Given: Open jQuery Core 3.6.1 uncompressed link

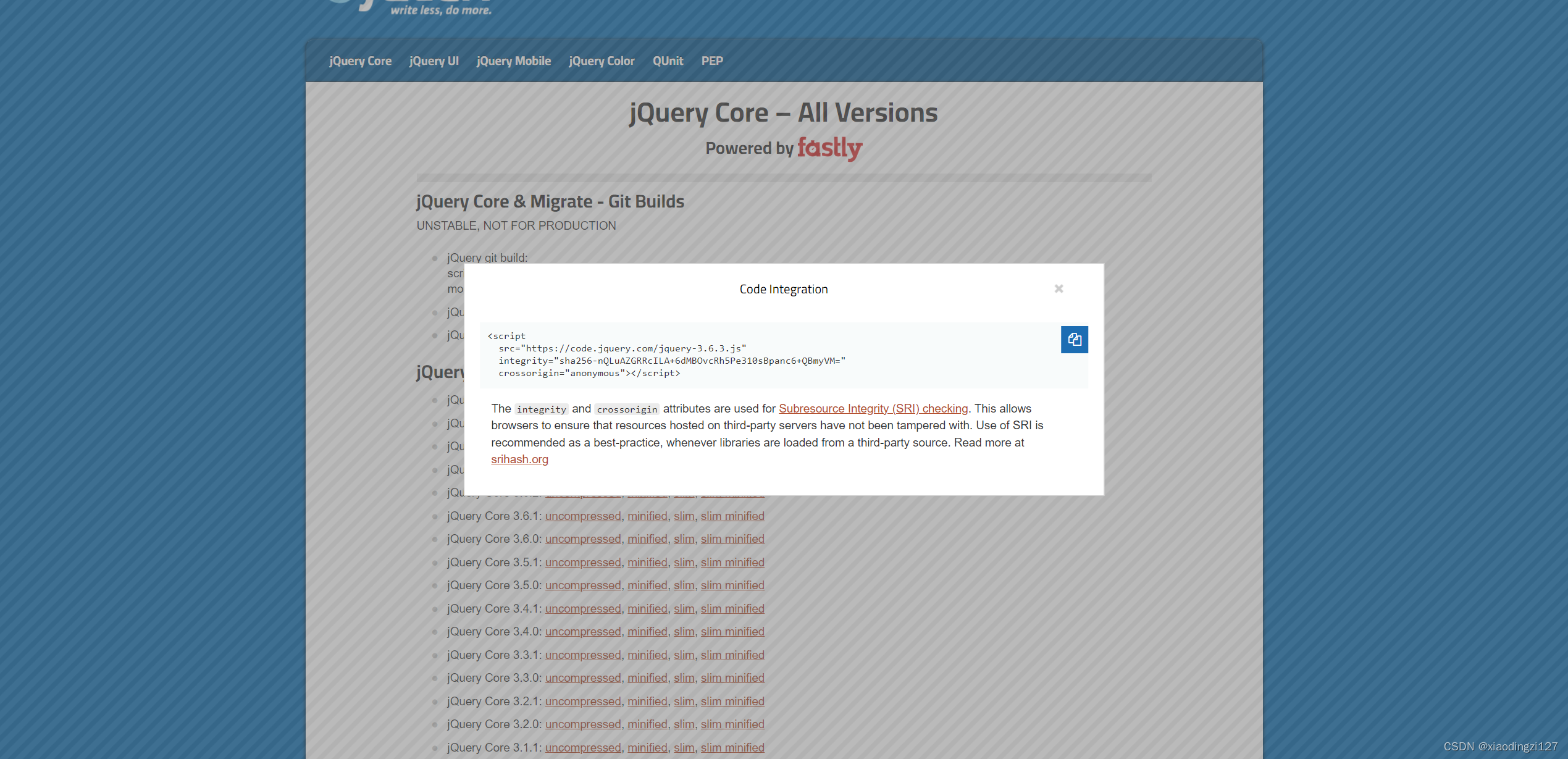Looking at the screenshot, I should pyautogui.click(x=582, y=516).
